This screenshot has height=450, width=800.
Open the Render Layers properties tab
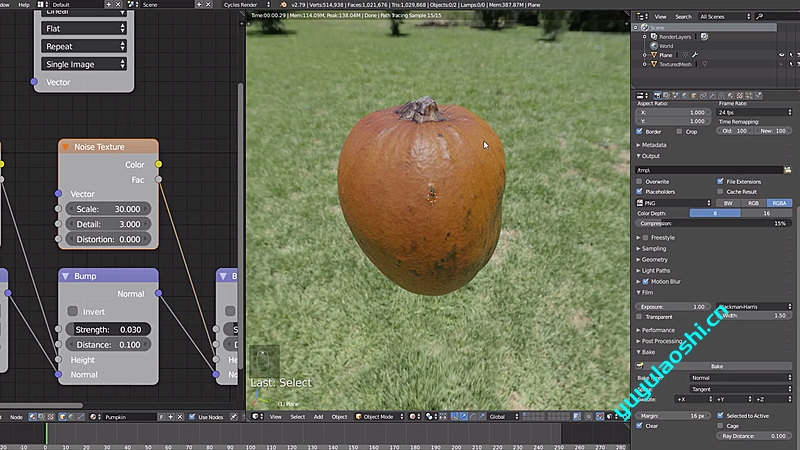pos(666,95)
